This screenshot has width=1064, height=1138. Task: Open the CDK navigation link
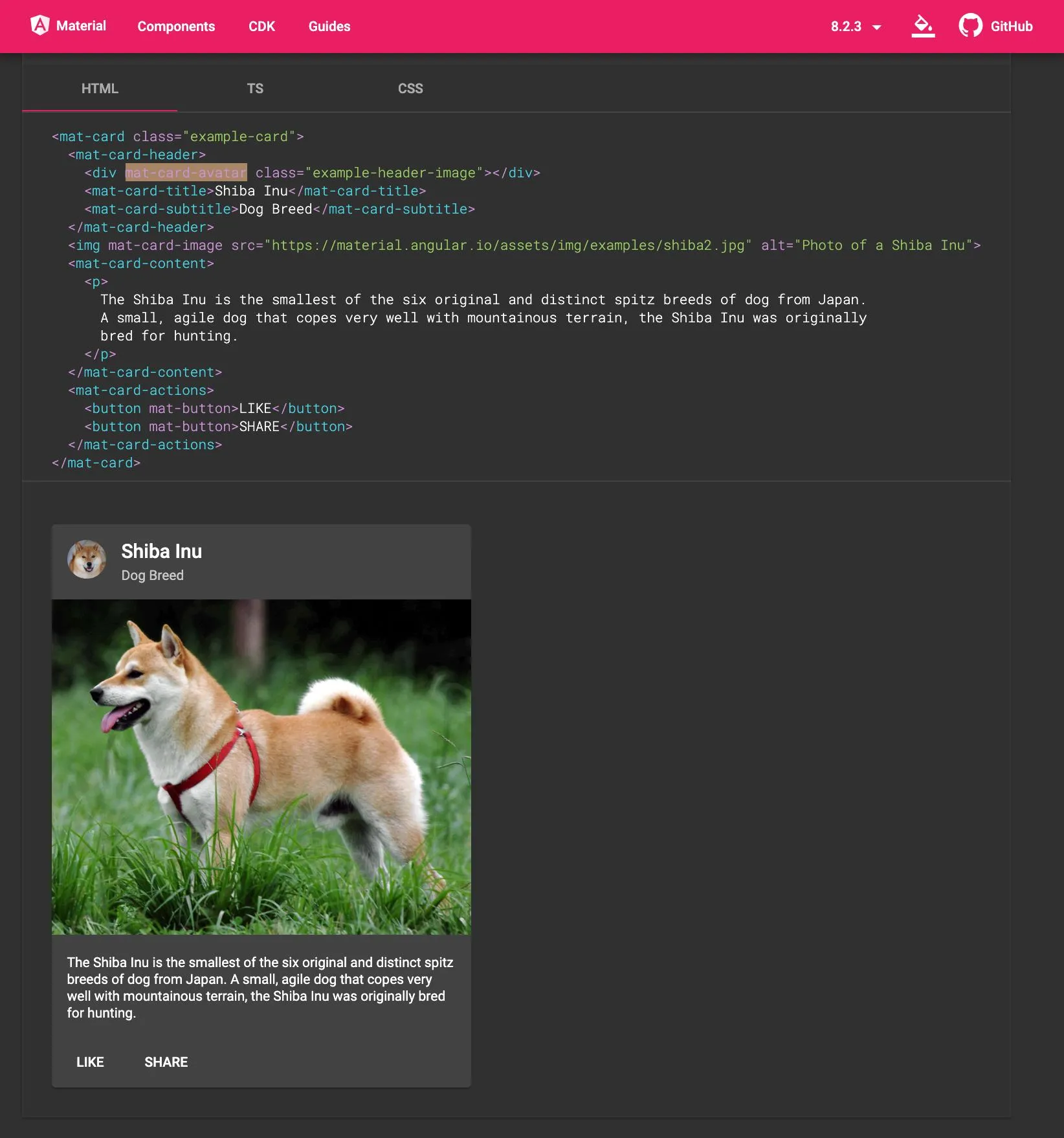click(x=261, y=27)
